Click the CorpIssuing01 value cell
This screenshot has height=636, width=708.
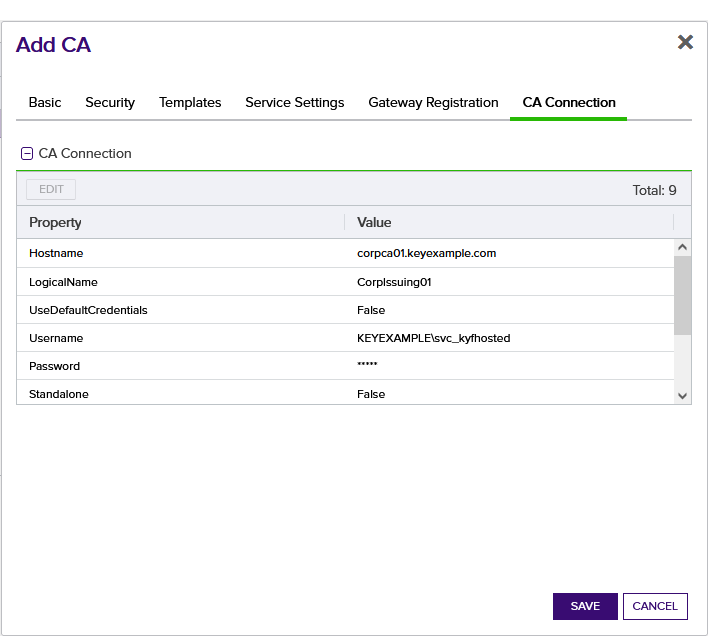pyautogui.click(x=394, y=282)
